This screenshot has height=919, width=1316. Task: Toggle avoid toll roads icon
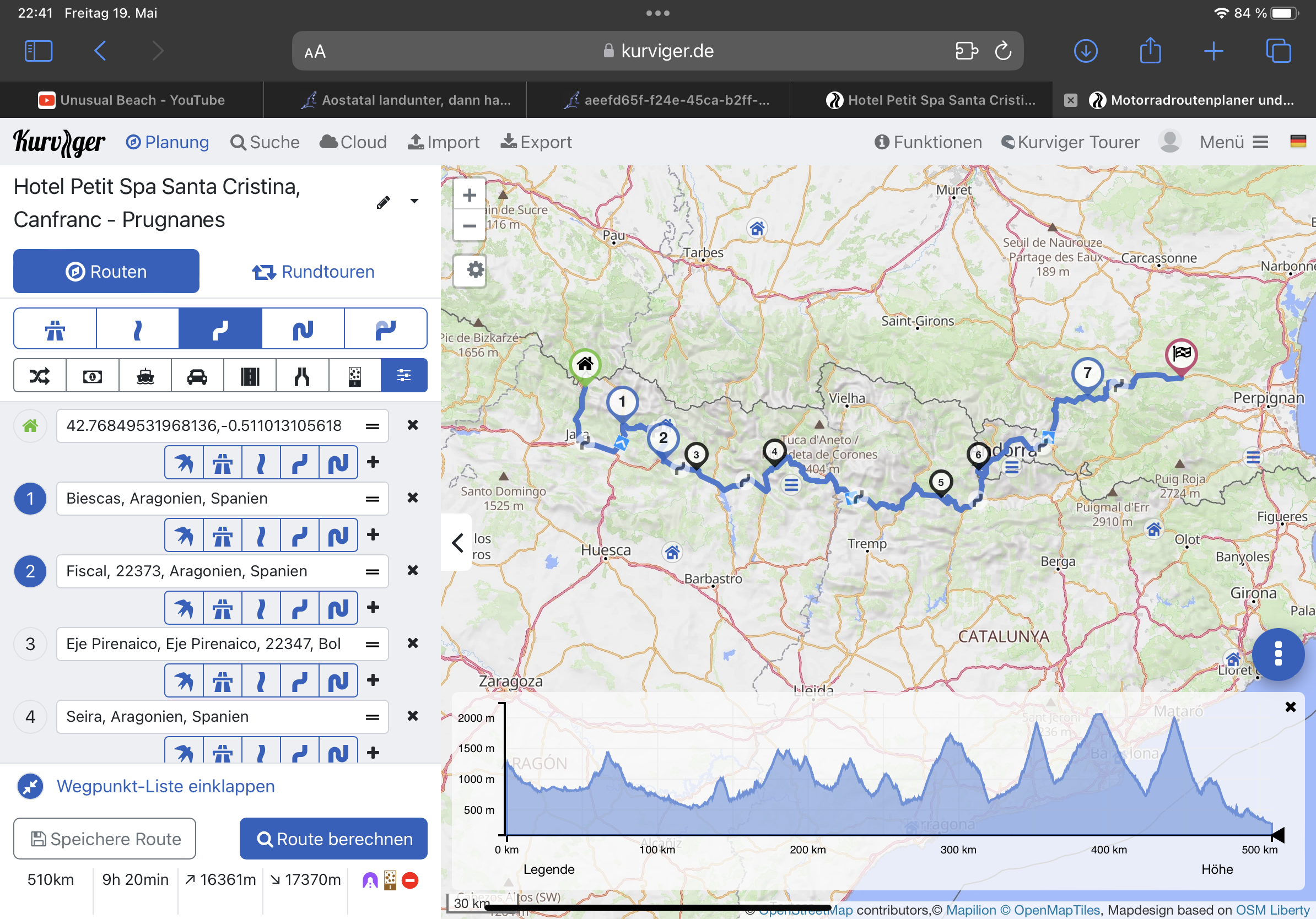coord(92,376)
